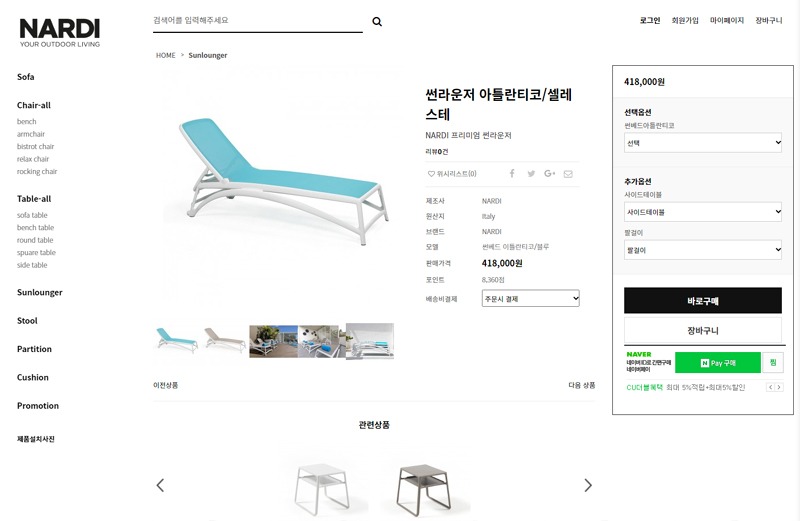Advance the CU promotion banner forward
Image resolution: width=800 pixels, height=521 pixels.
(x=779, y=387)
